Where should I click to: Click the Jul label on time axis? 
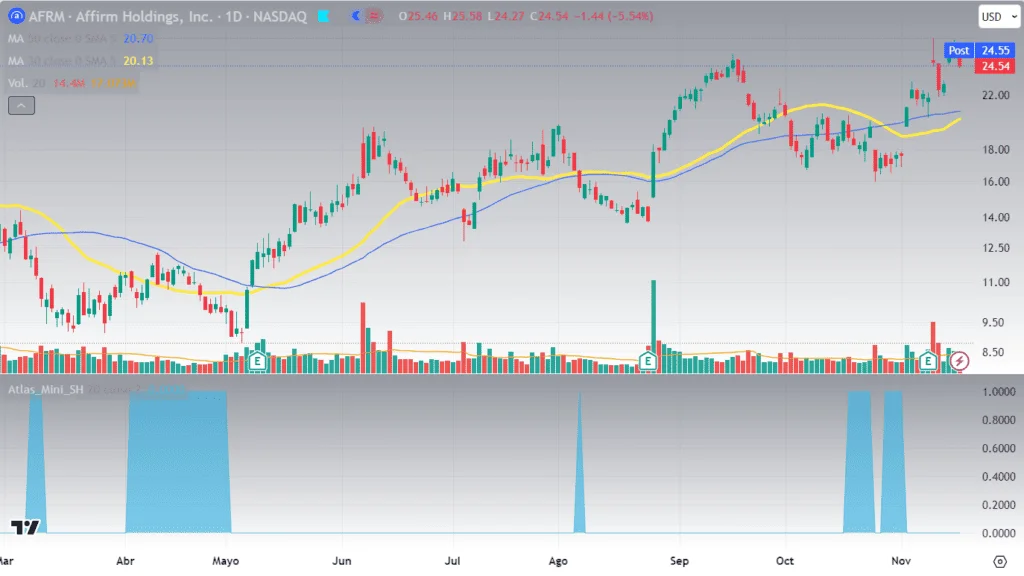click(x=452, y=561)
